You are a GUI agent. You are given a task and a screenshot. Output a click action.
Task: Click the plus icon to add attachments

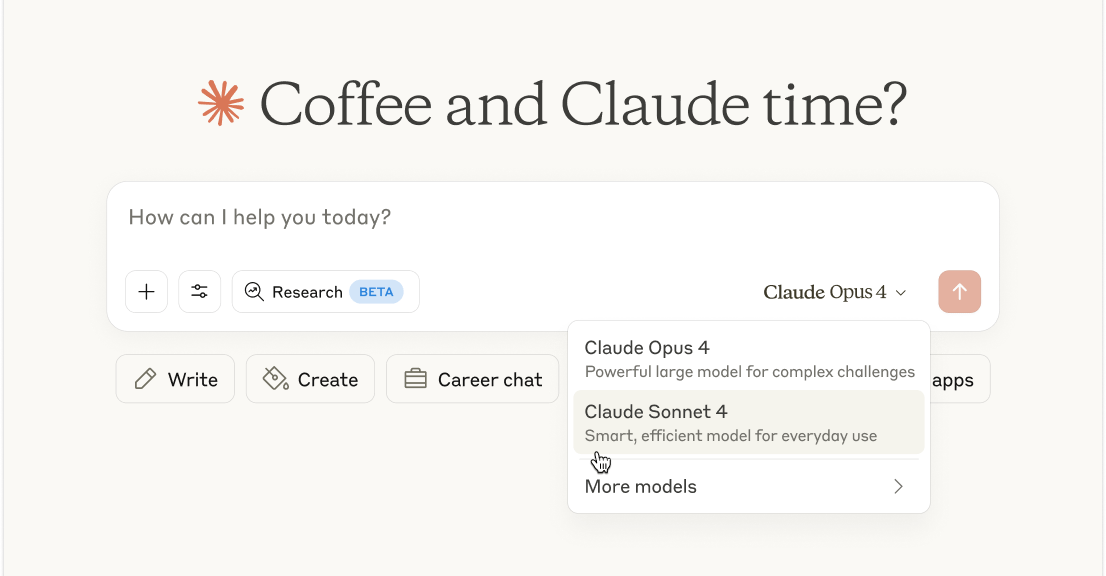click(x=146, y=292)
